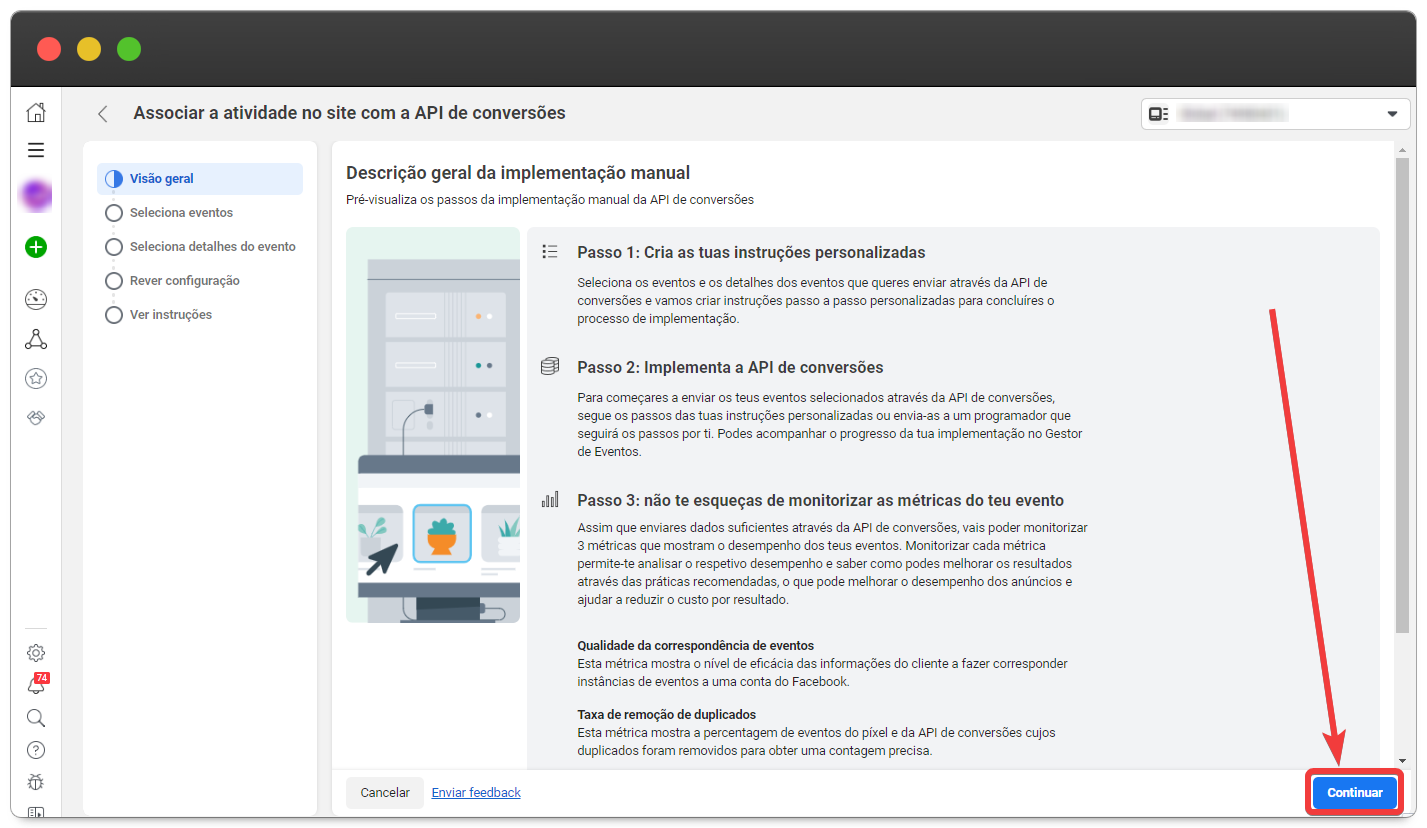
Task: Click the back chevron arrow
Action: (x=103, y=114)
